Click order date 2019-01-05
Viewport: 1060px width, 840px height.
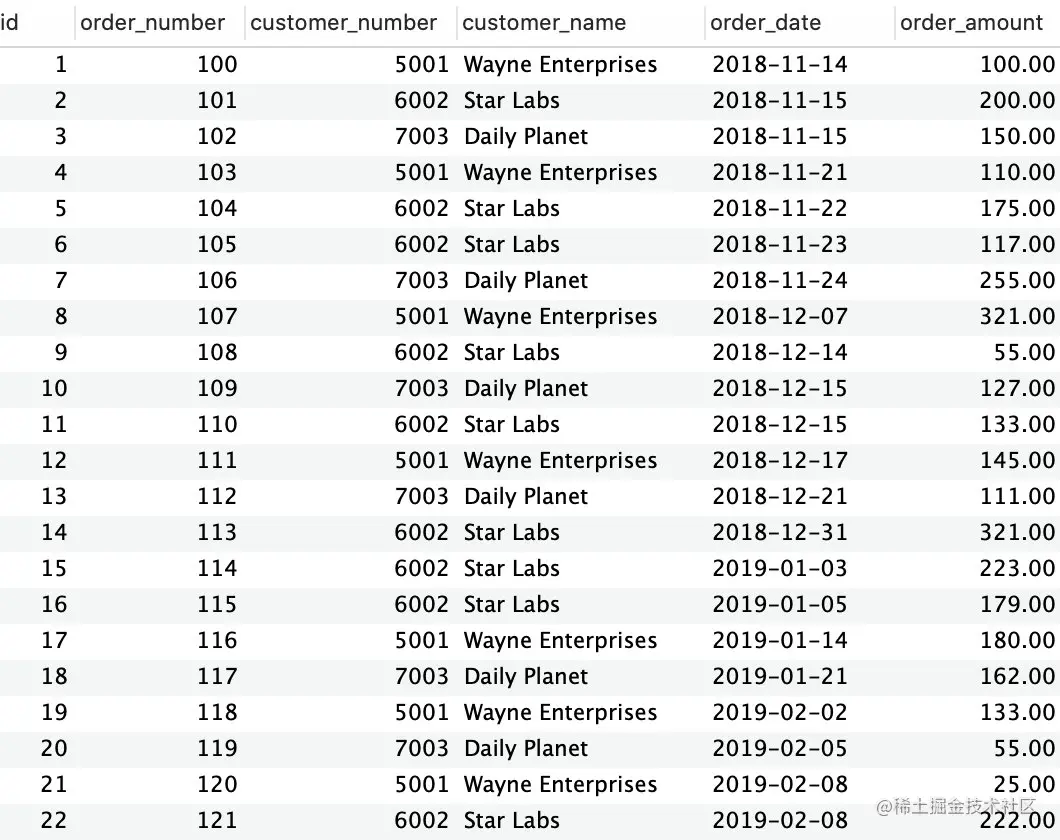779,604
